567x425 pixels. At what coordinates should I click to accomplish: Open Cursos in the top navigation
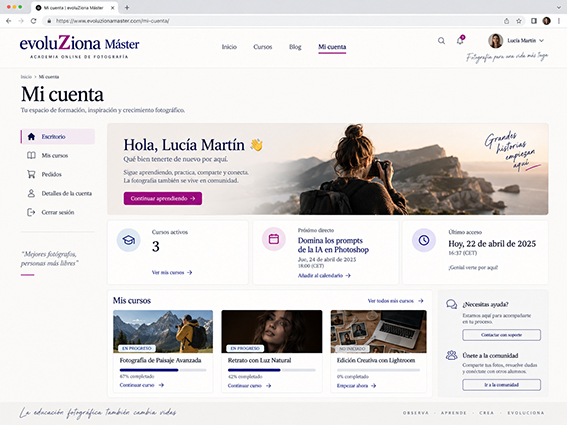coord(263,47)
